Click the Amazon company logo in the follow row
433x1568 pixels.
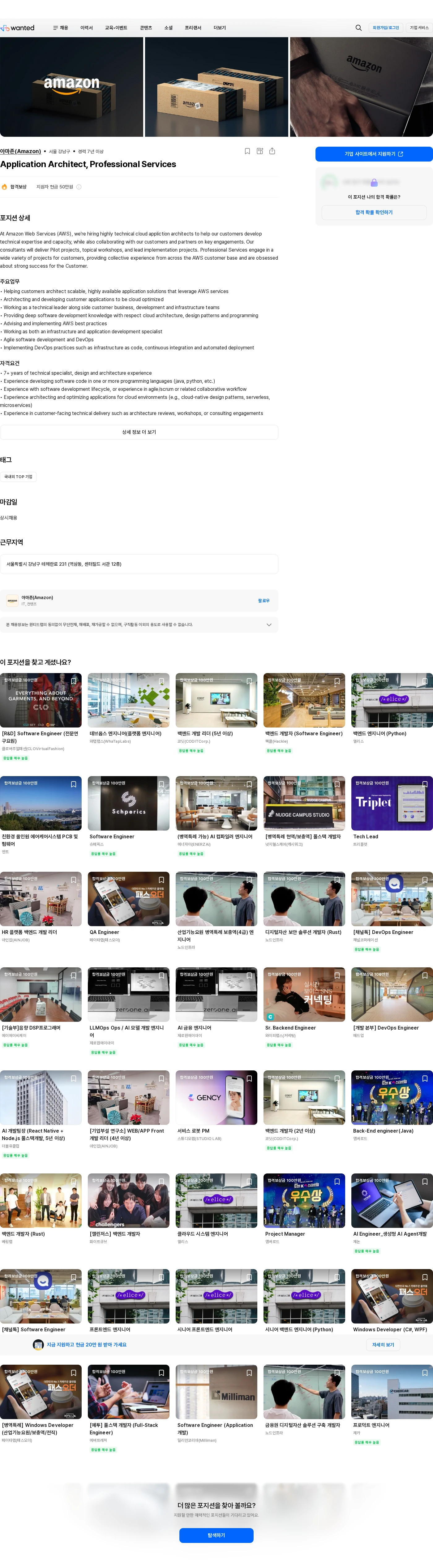click(12, 601)
